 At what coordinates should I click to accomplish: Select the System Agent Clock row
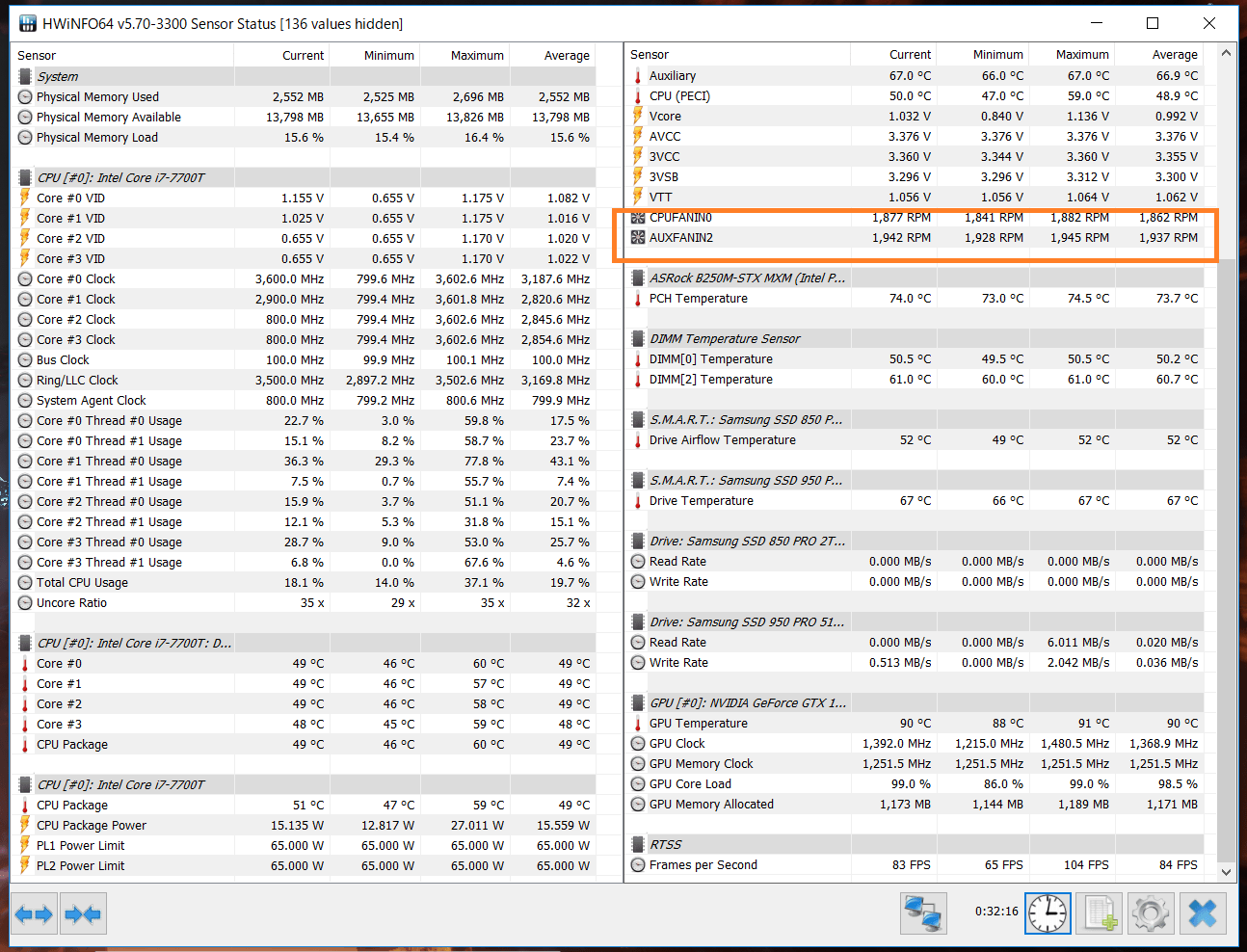[304, 401]
